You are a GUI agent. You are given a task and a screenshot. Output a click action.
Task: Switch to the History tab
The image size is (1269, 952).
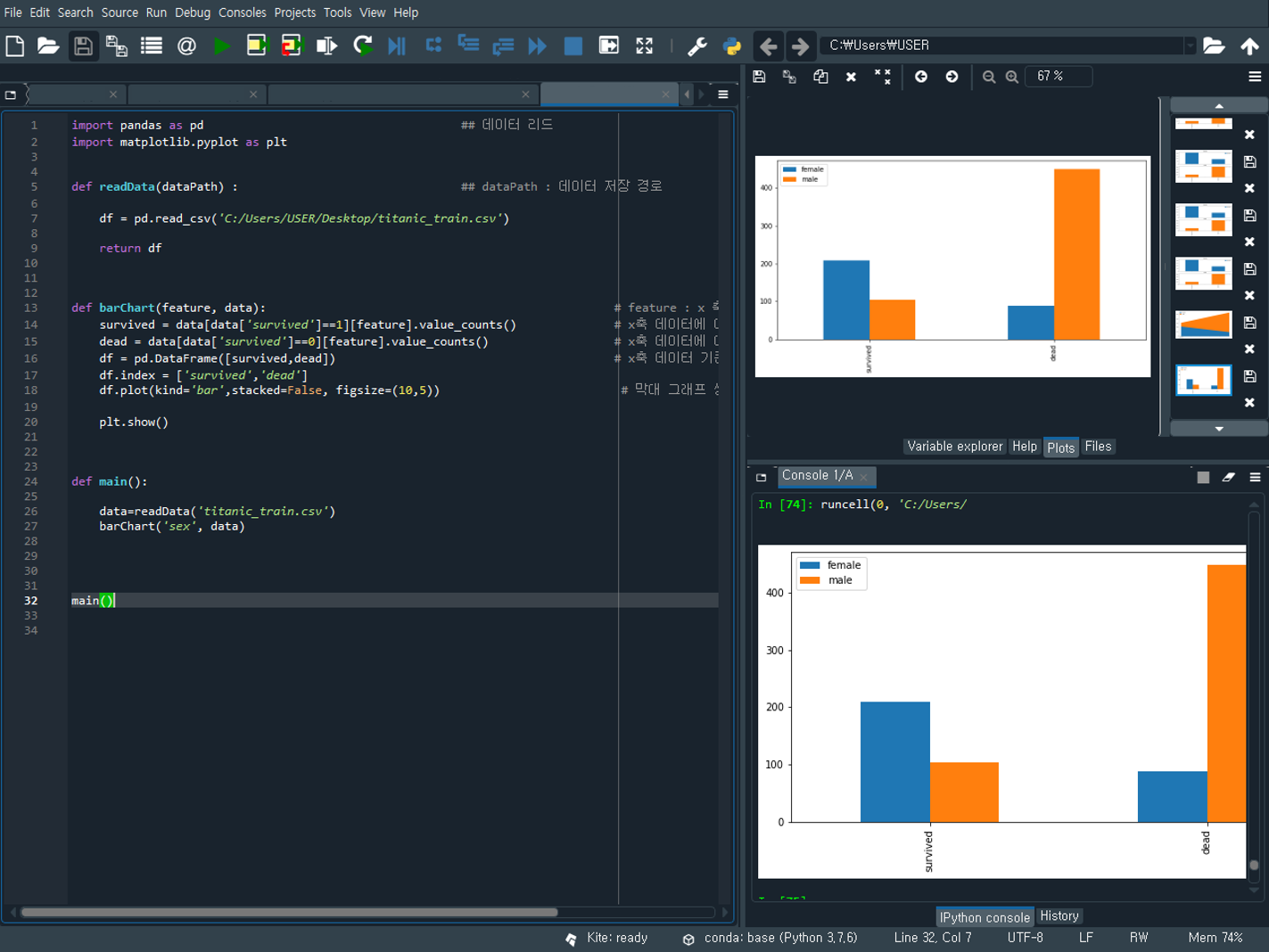[x=1059, y=916]
